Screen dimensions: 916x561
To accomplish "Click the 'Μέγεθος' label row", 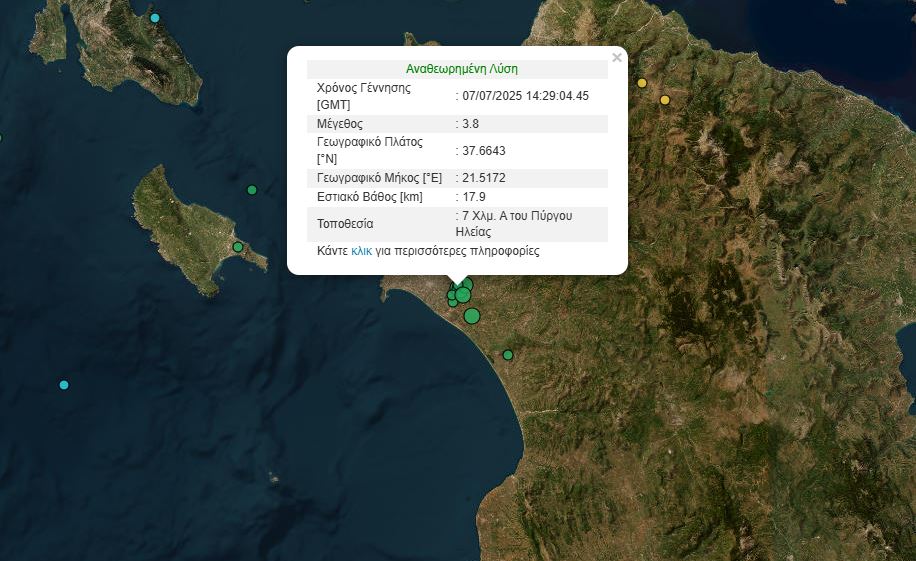I will (339, 124).
